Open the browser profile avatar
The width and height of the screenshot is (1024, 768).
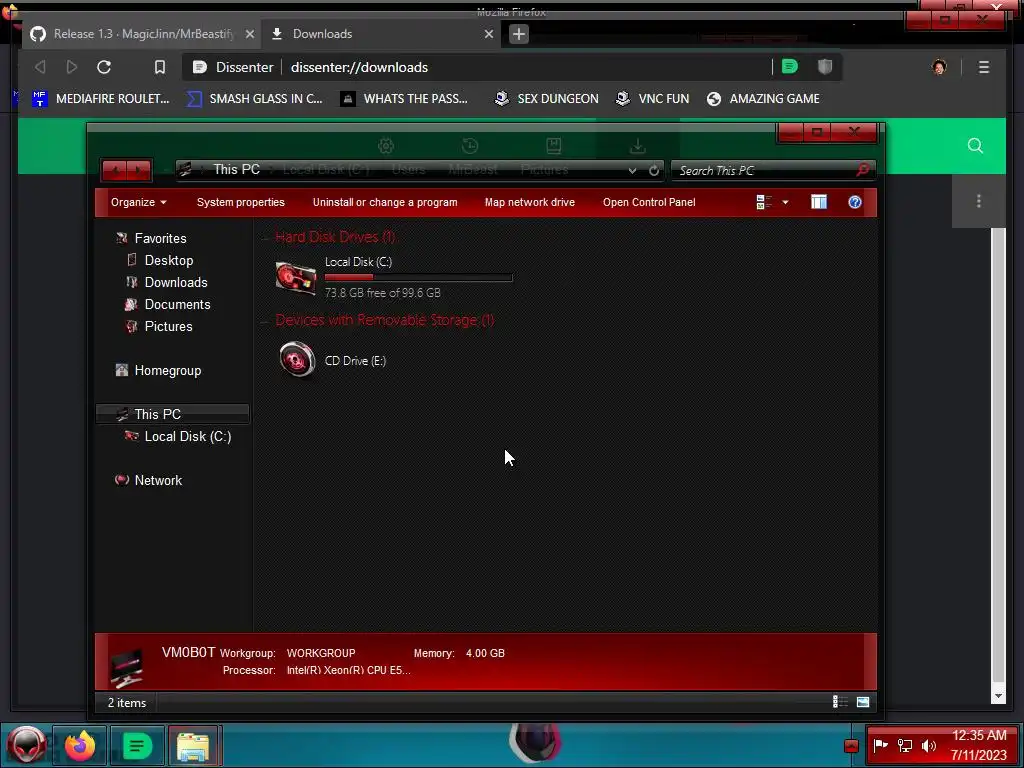click(x=939, y=67)
